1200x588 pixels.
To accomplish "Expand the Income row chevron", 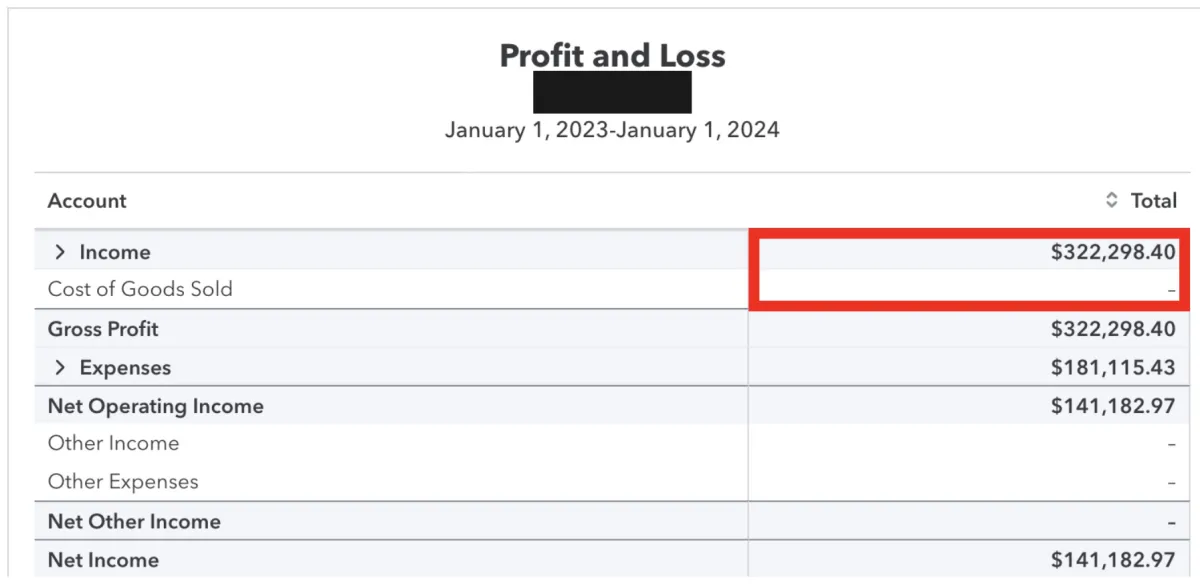I will [x=60, y=253].
